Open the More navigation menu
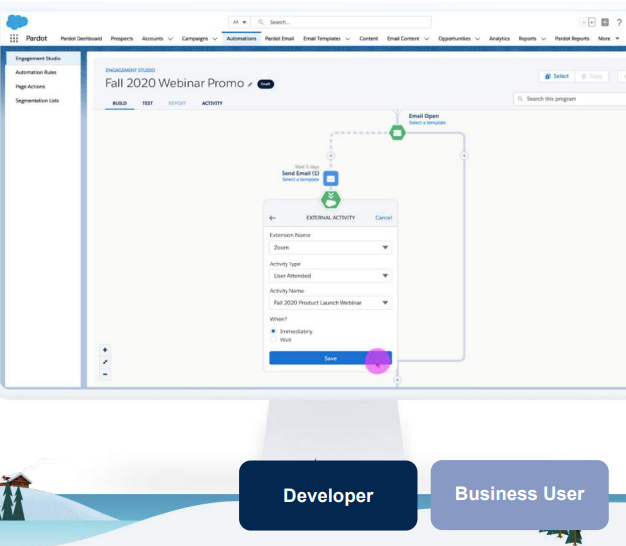The height and width of the screenshot is (546, 626). tap(608, 39)
